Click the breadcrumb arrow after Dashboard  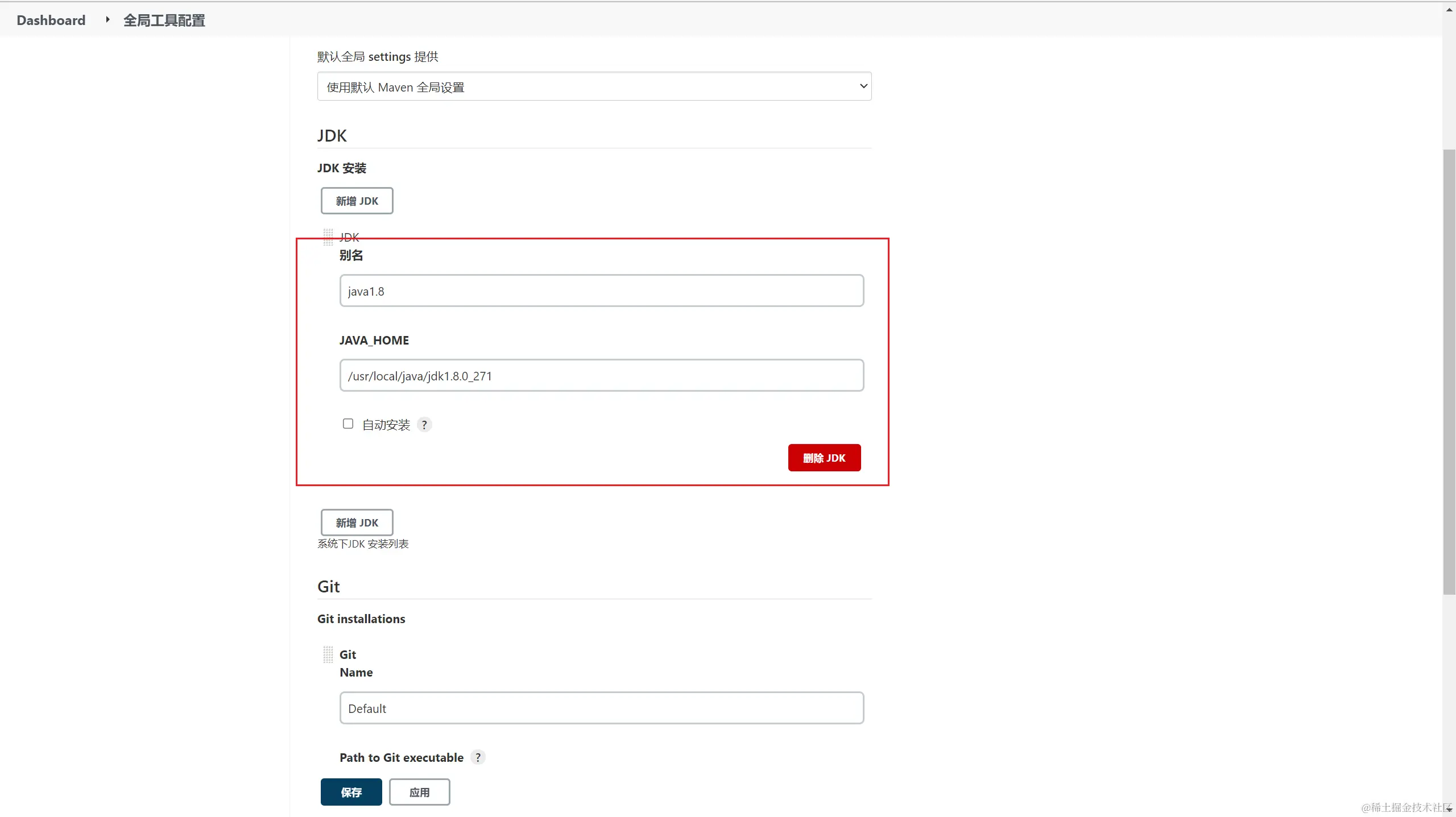(x=107, y=20)
